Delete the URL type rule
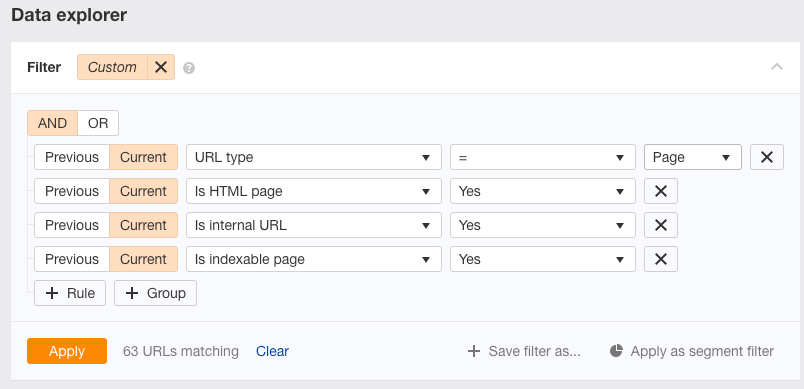 [767, 157]
